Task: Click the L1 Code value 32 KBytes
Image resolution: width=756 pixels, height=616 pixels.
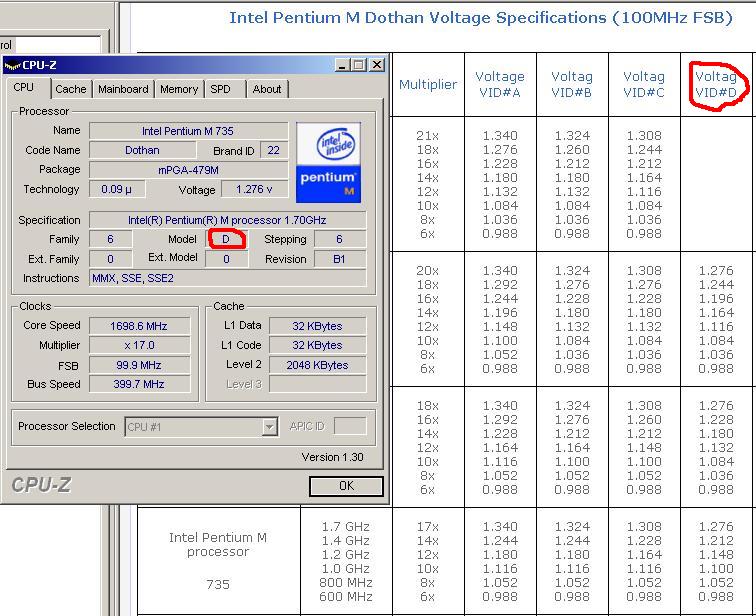Action: pos(317,346)
